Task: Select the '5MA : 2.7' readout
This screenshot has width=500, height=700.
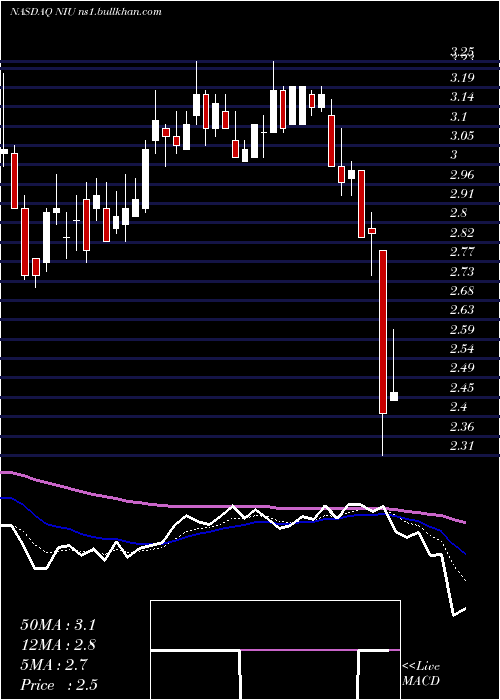Action: point(54,665)
